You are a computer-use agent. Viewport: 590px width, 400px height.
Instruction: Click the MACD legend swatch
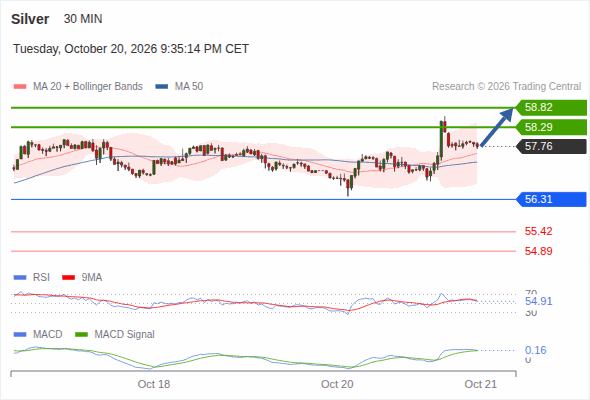20,335
